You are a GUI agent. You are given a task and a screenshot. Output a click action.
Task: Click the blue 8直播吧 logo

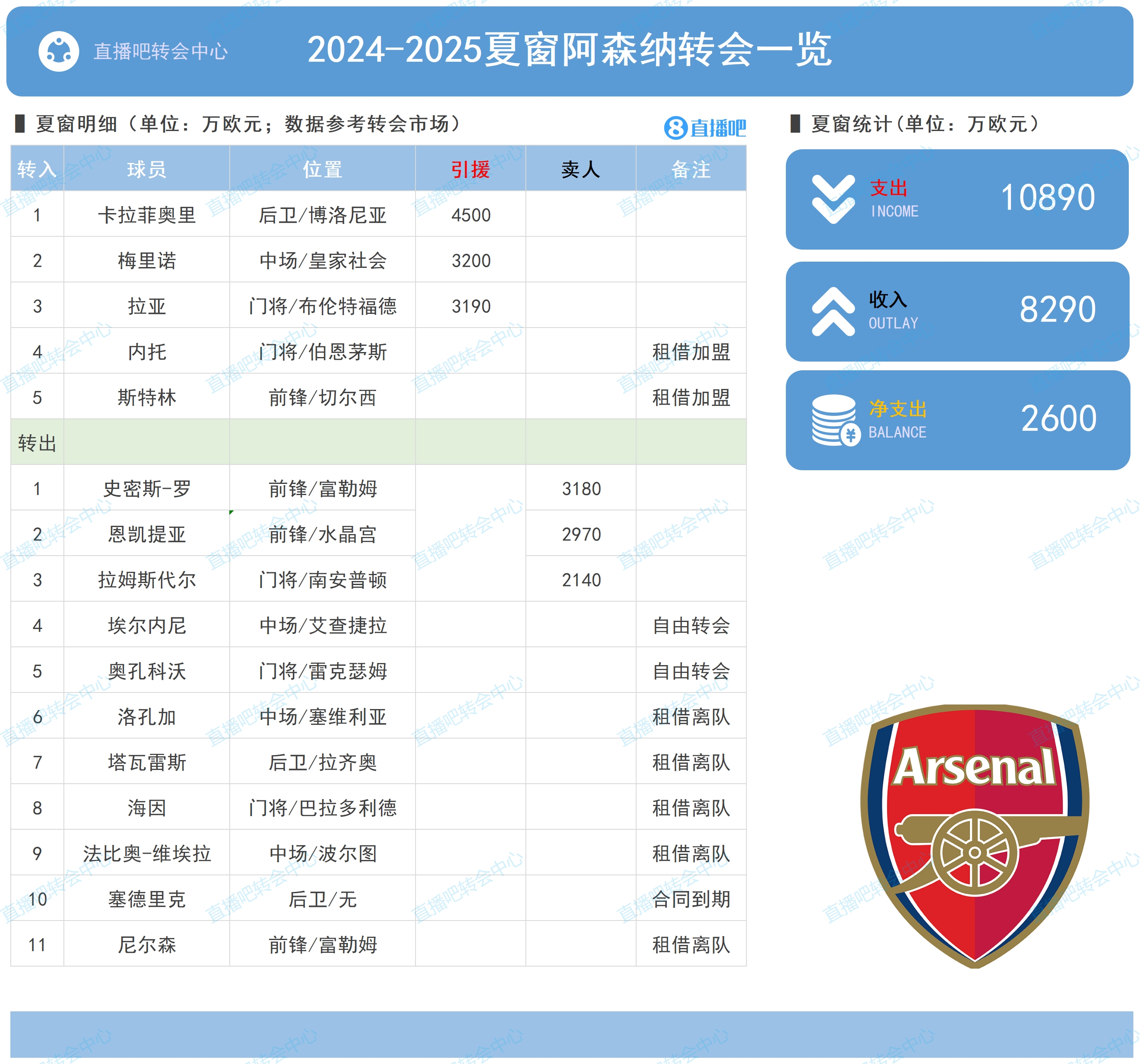click(x=705, y=127)
